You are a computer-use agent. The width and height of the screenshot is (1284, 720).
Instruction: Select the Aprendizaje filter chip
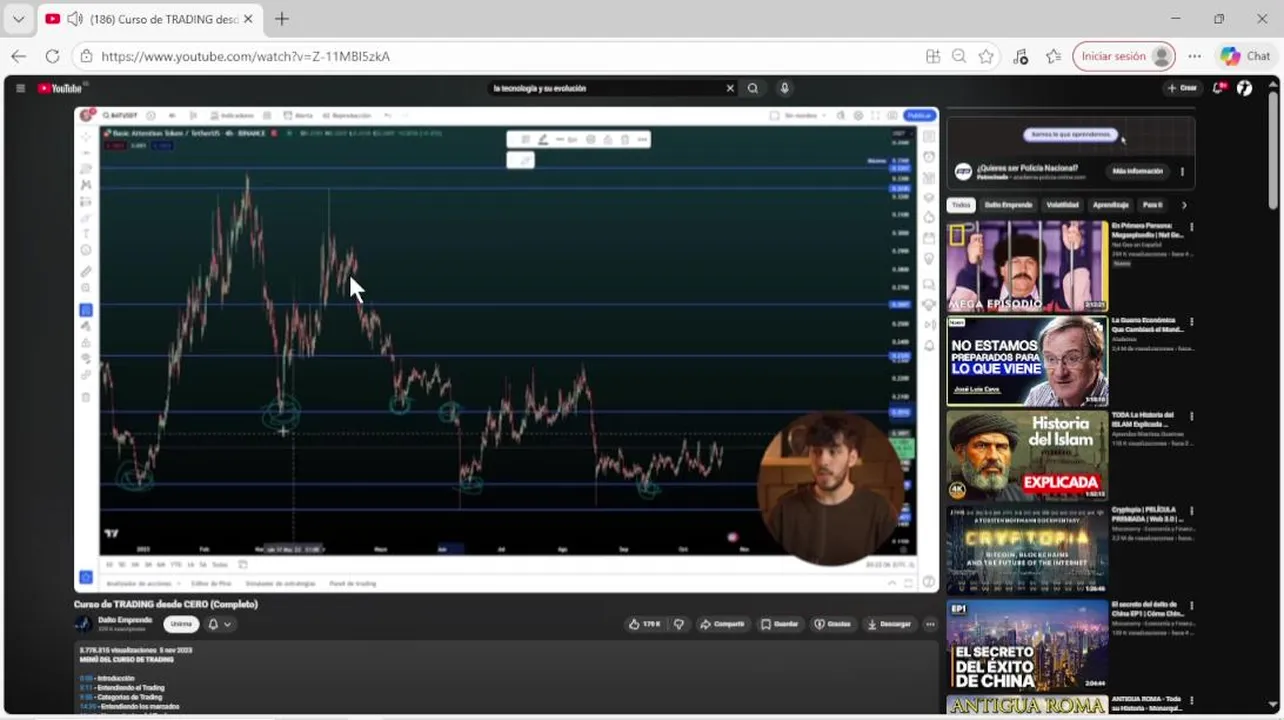coord(1110,205)
